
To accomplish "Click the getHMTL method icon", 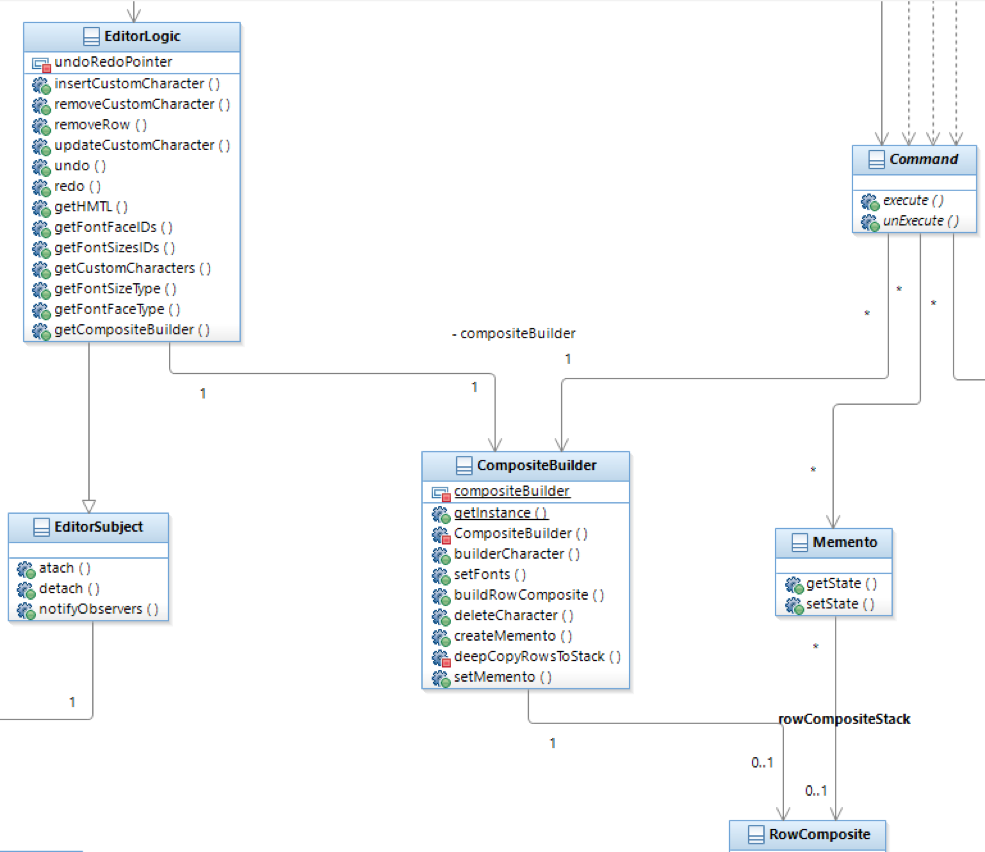I will pyautogui.click(x=41, y=207).
